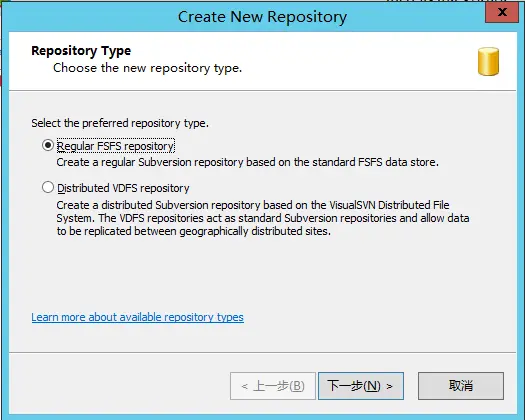Open the Learn more about available repository types link
Viewport: 525px width, 420px height.
click(138, 317)
